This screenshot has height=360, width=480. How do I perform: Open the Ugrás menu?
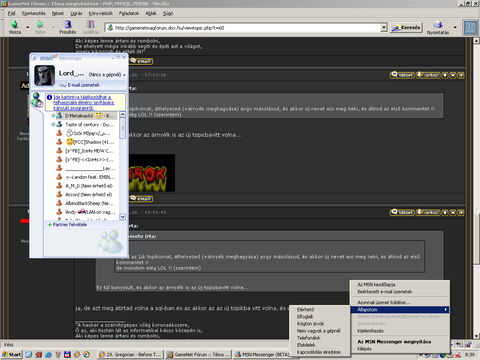coord(76,13)
